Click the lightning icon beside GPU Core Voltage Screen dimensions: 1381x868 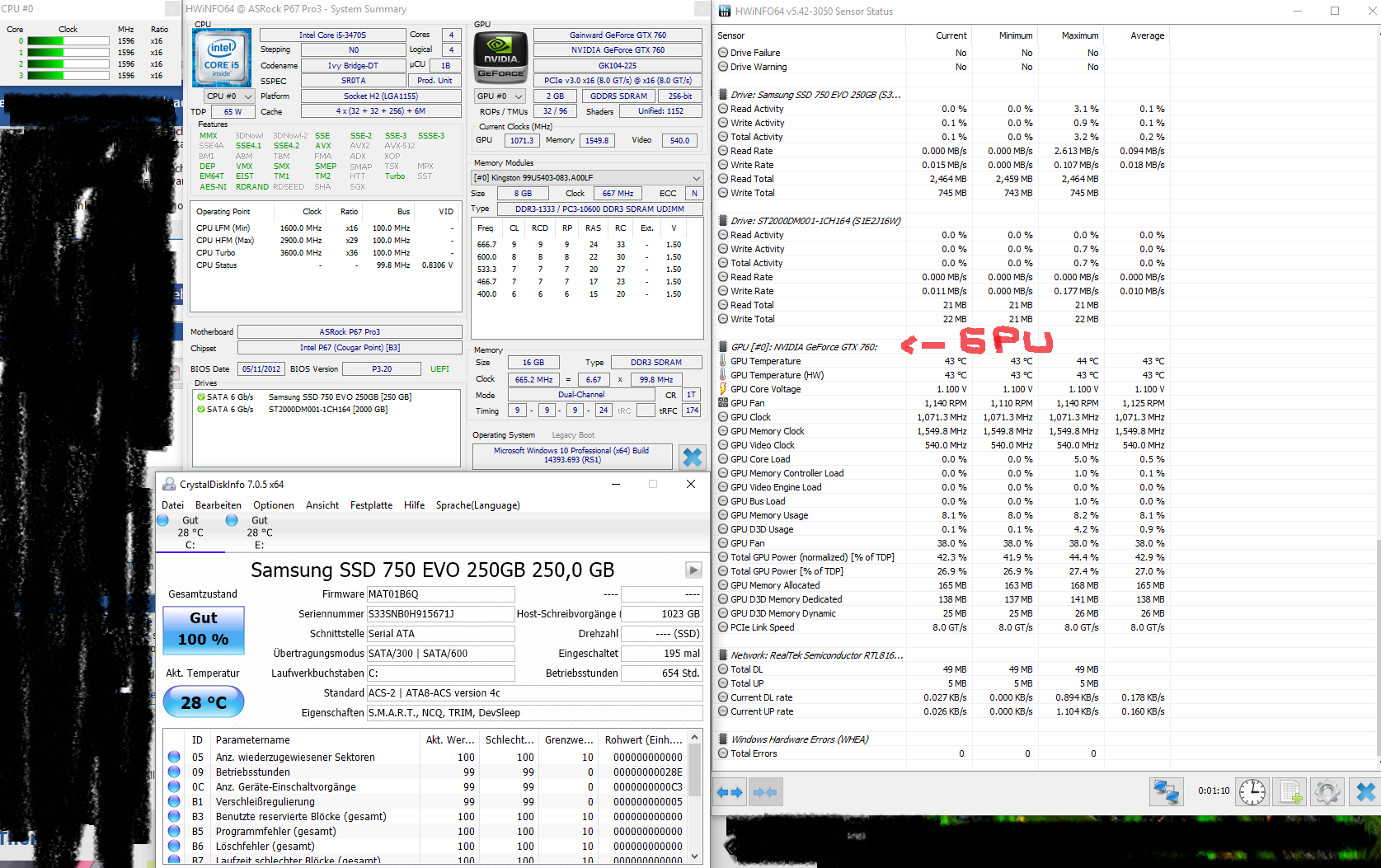tap(723, 389)
